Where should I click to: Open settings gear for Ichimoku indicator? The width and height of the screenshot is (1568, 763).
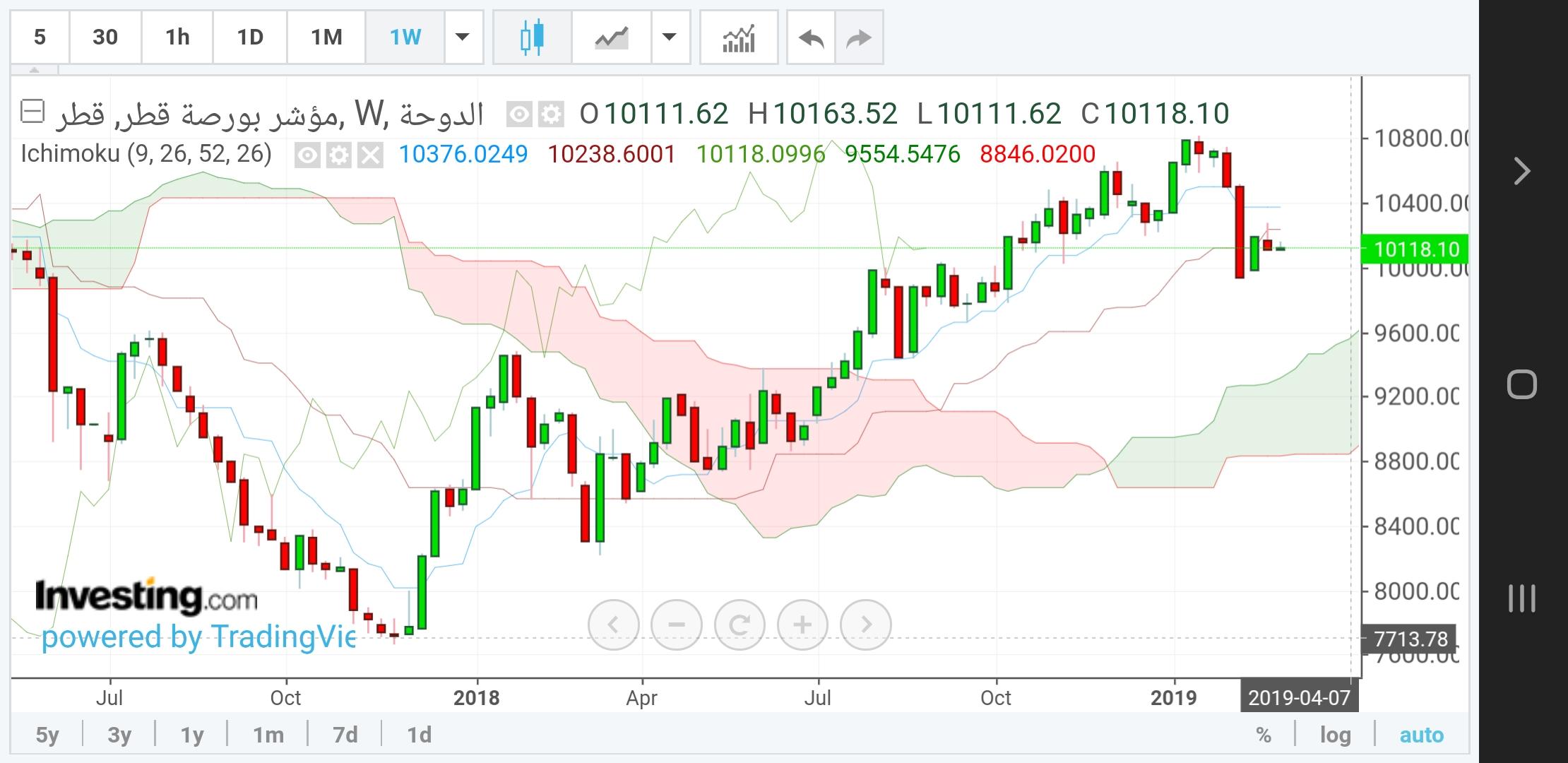339,155
